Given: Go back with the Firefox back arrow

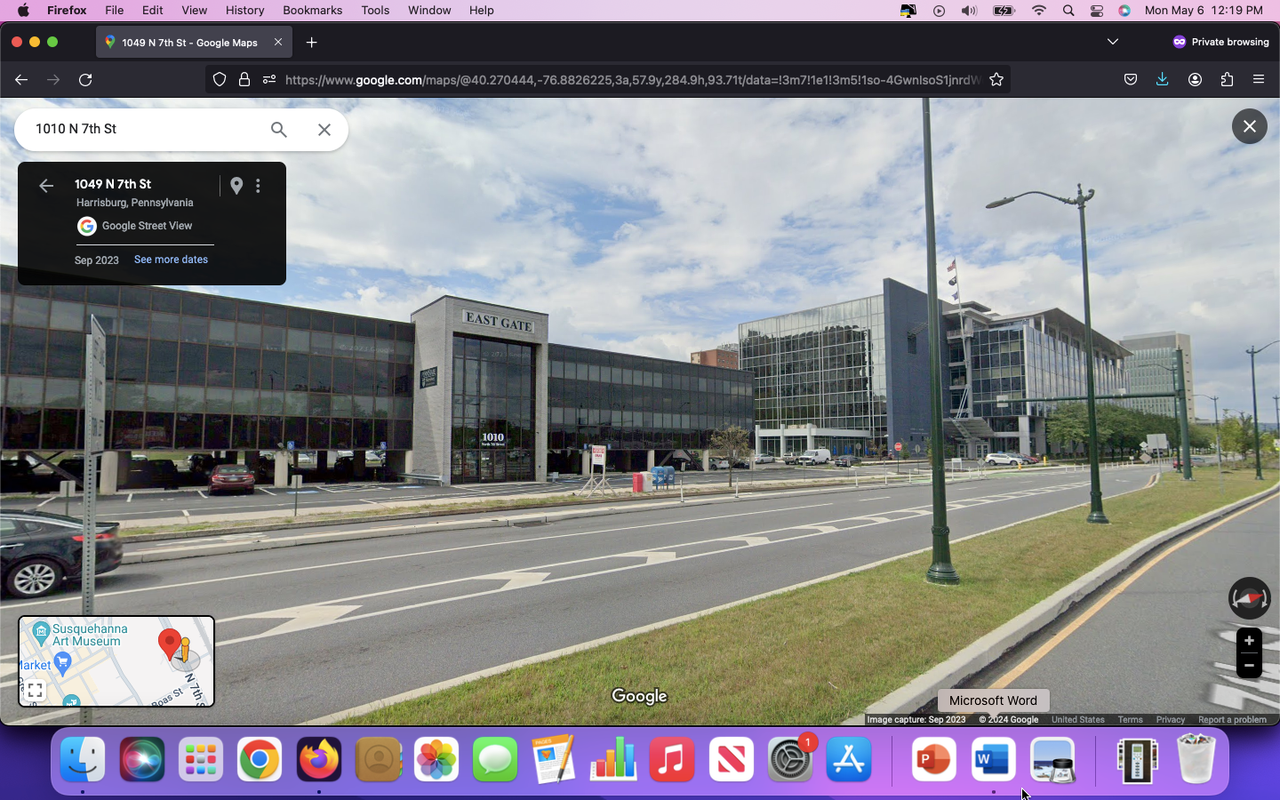Looking at the screenshot, I should tap(21, 80).
